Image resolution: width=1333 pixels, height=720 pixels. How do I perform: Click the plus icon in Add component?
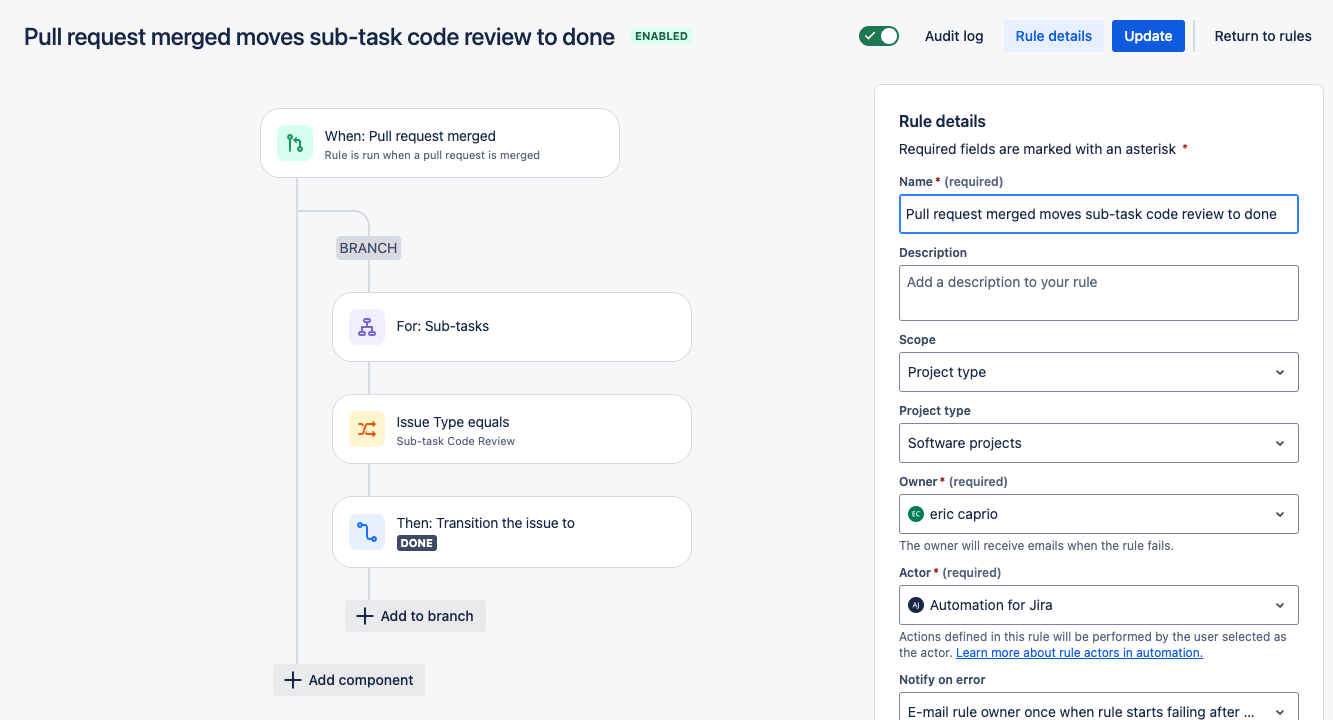click(x=293, y=680)
